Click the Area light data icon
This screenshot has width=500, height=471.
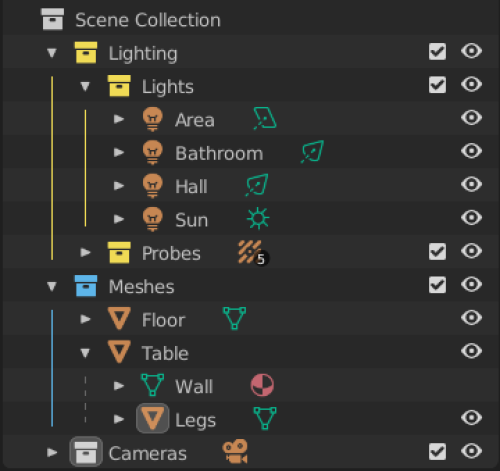pyautogui.click(x=265, y=118)
